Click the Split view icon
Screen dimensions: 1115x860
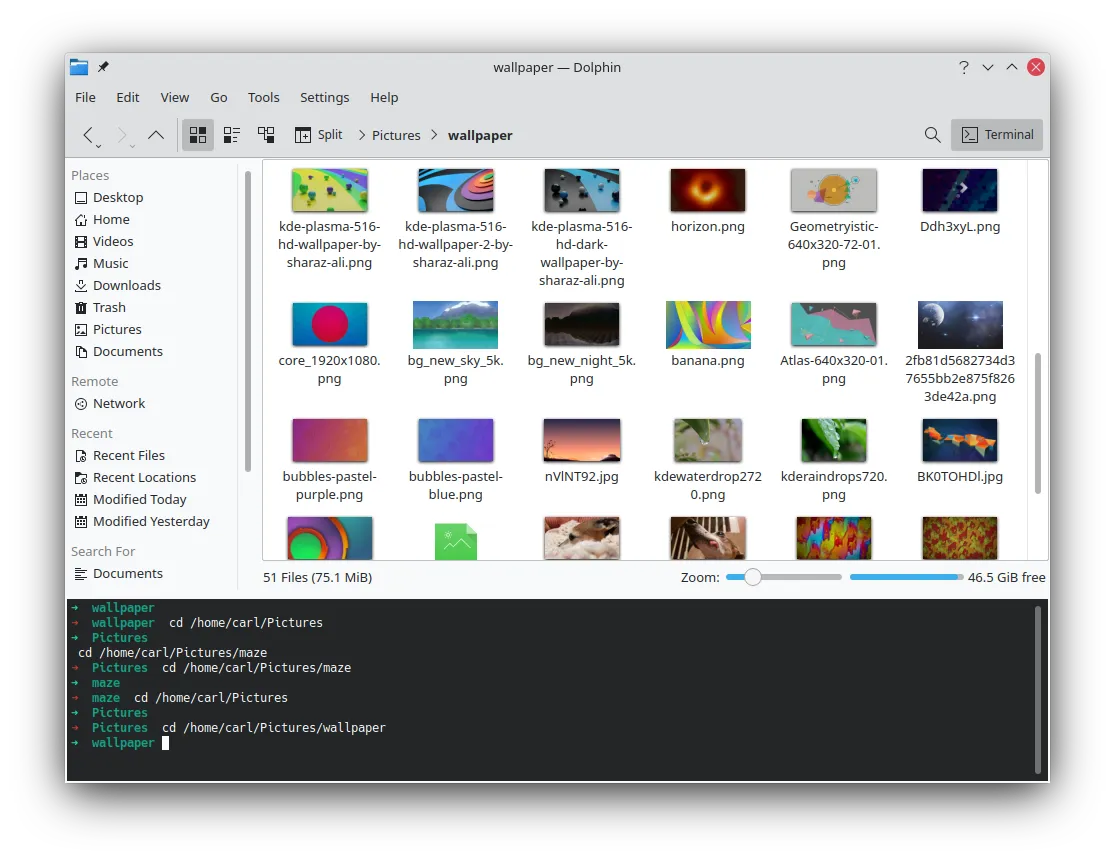[318, 134]
